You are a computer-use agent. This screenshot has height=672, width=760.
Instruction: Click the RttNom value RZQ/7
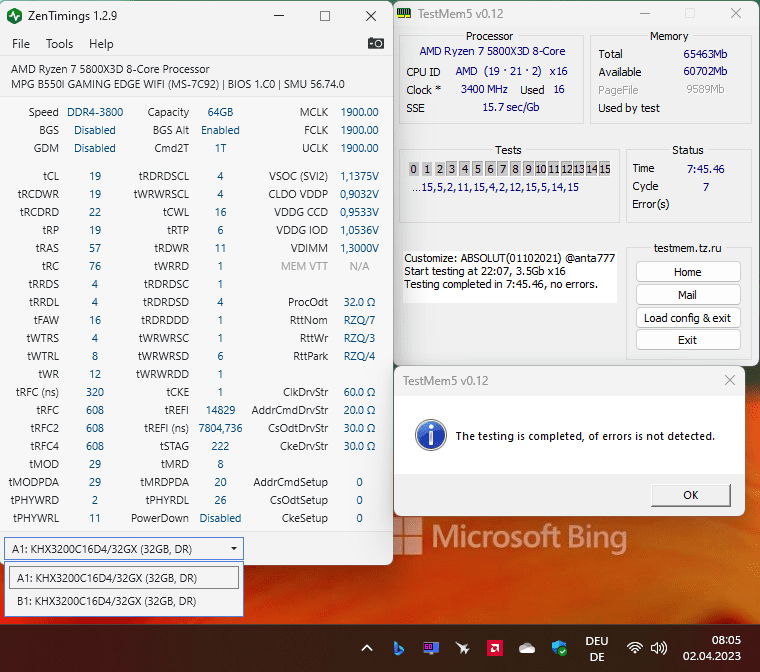[x=359, y=320]
